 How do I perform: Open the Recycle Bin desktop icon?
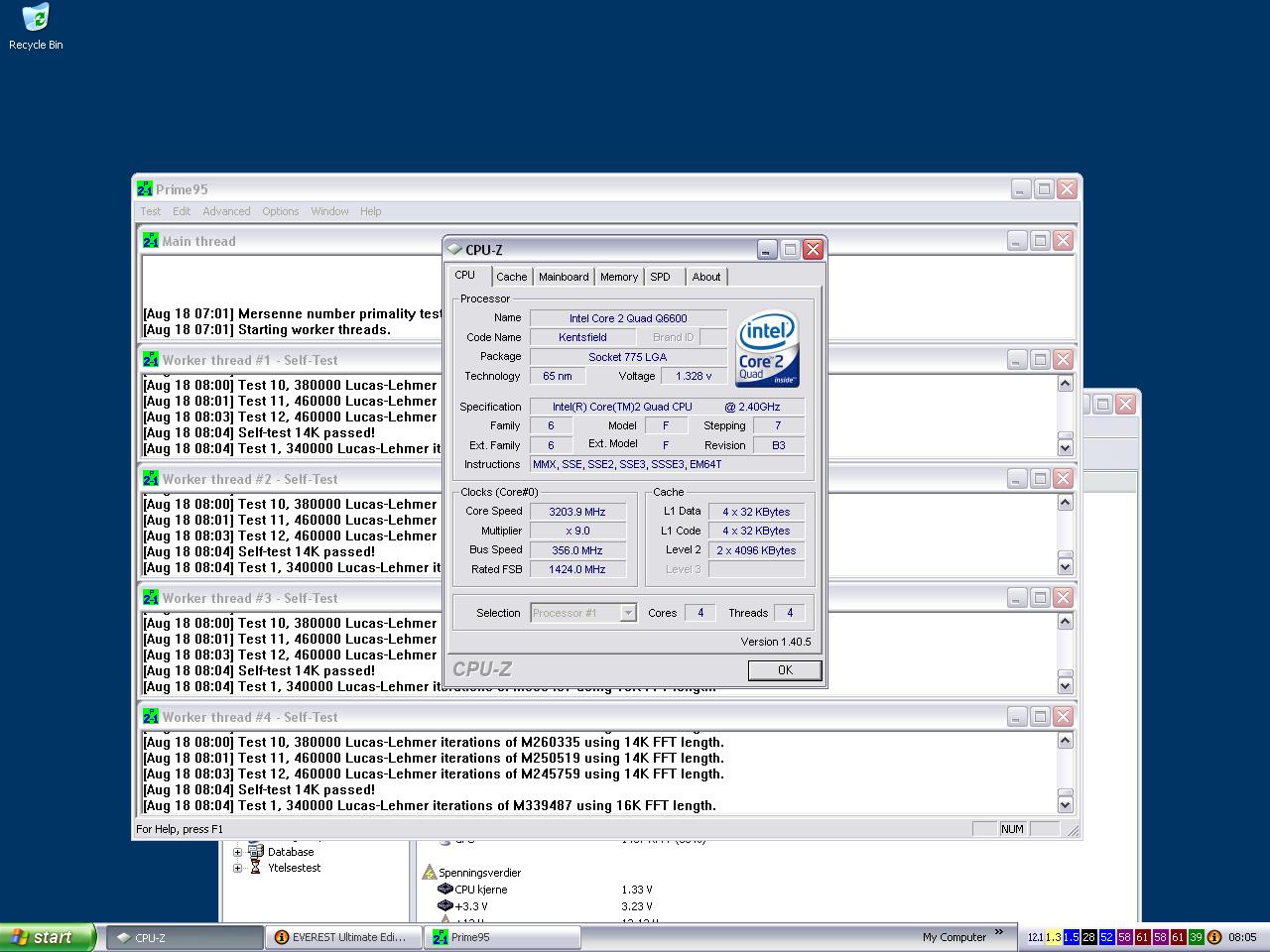click(36, 27)
